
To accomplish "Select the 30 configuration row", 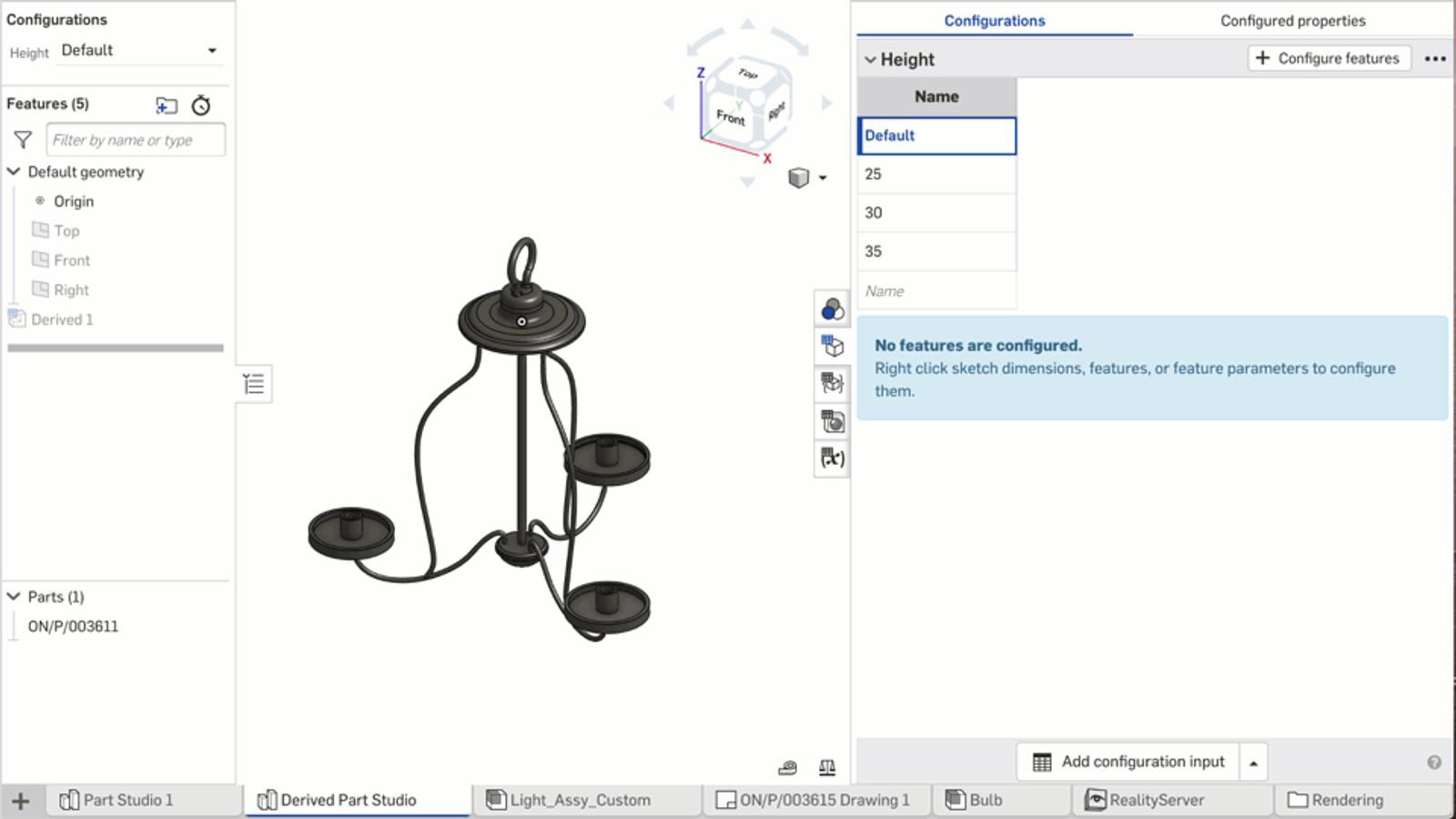I will pos(936,213).
